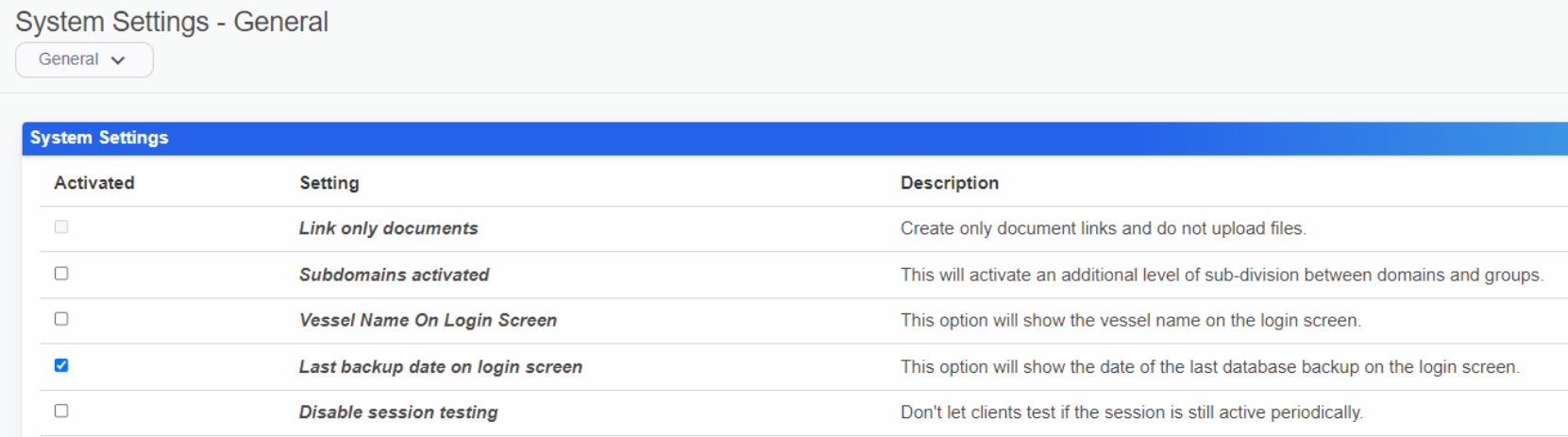The height and width of the screenshot is (437, 1568).
Task: Enable Vessel Name On Login Screen checkbox
Action: click(61, 319)
